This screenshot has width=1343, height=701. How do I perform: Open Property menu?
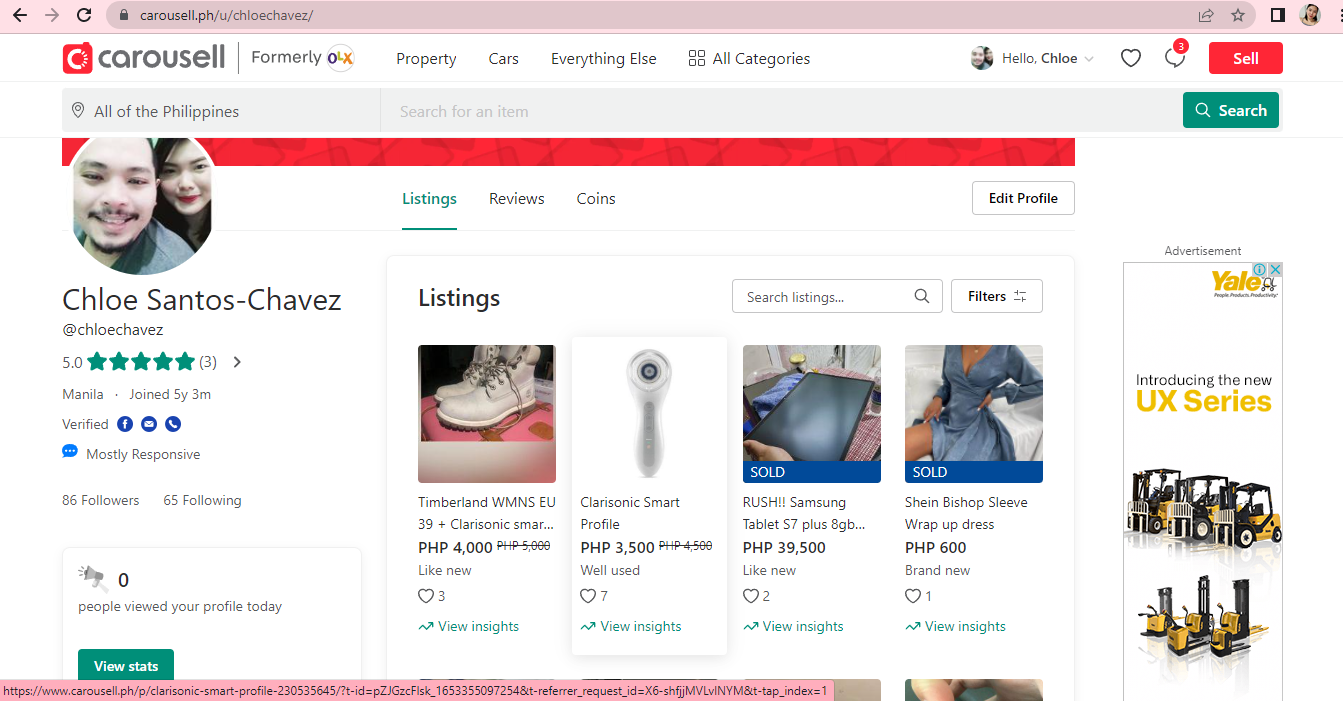click(426, 58)
